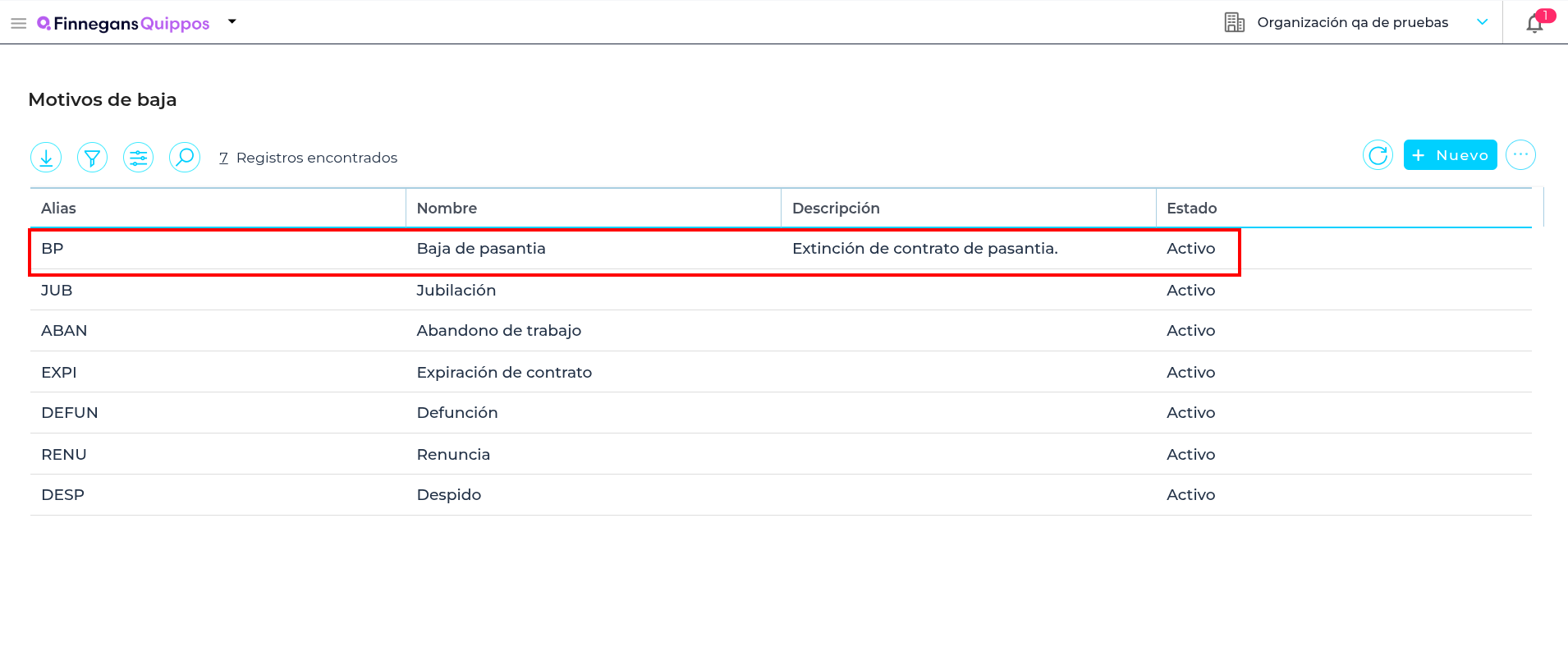The width and height of the screenshot is (1568, 656).
Task: Click the Descripción column header
Action: click(x=836, y=209)
